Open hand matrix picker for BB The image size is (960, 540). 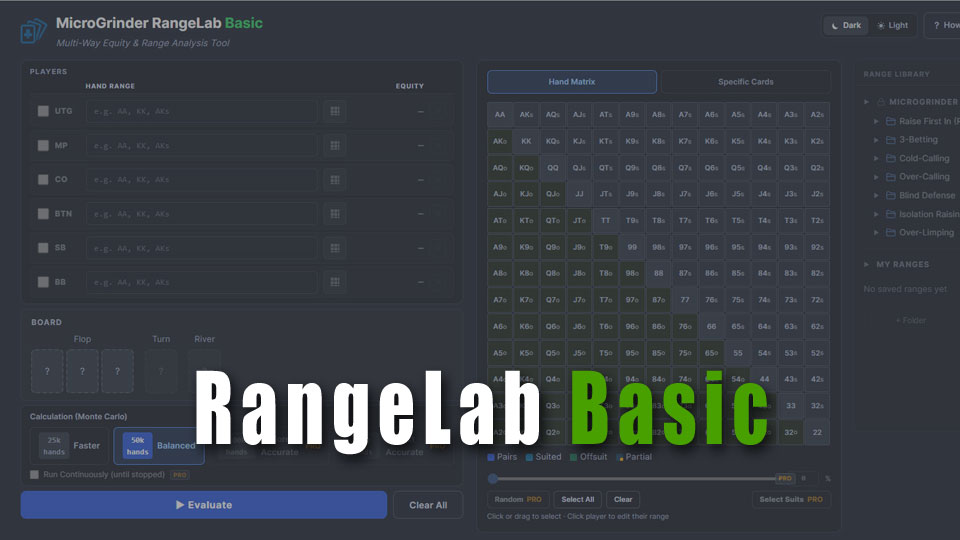pos(335,282)
